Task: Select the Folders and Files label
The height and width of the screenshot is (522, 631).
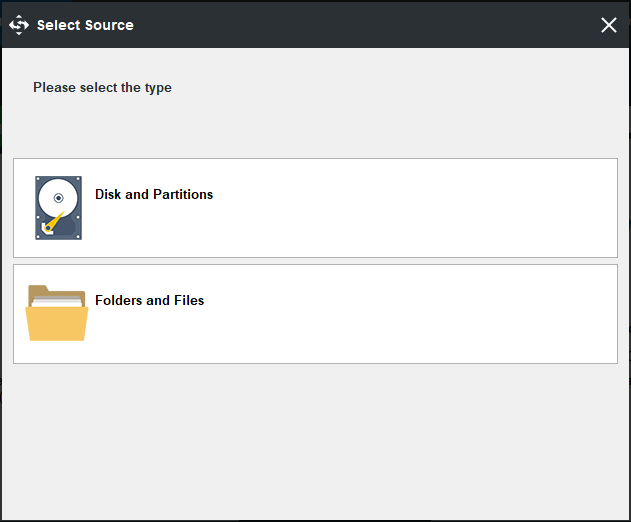Action: pyautogui.click(x=149, y=300)
